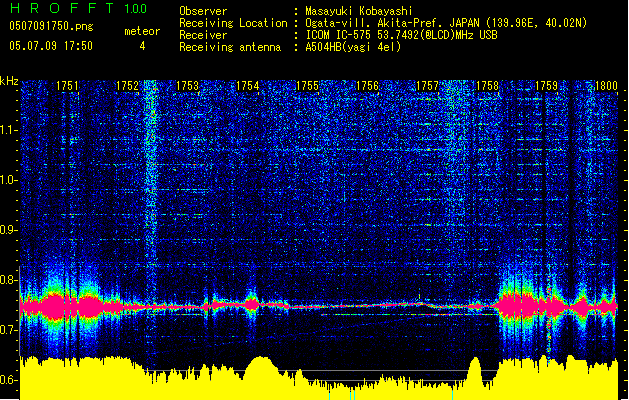Click the Receiver label

point(203,35)
